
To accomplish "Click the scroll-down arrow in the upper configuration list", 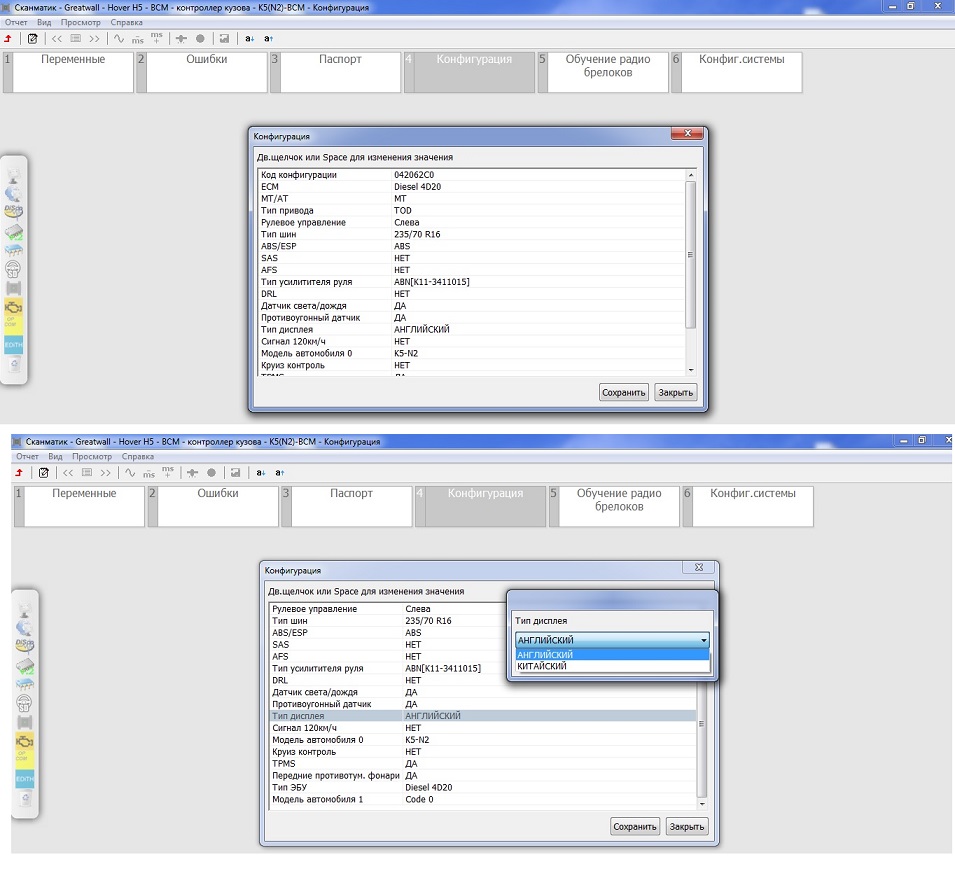I will pyautogui.click(x=691, y=370).
